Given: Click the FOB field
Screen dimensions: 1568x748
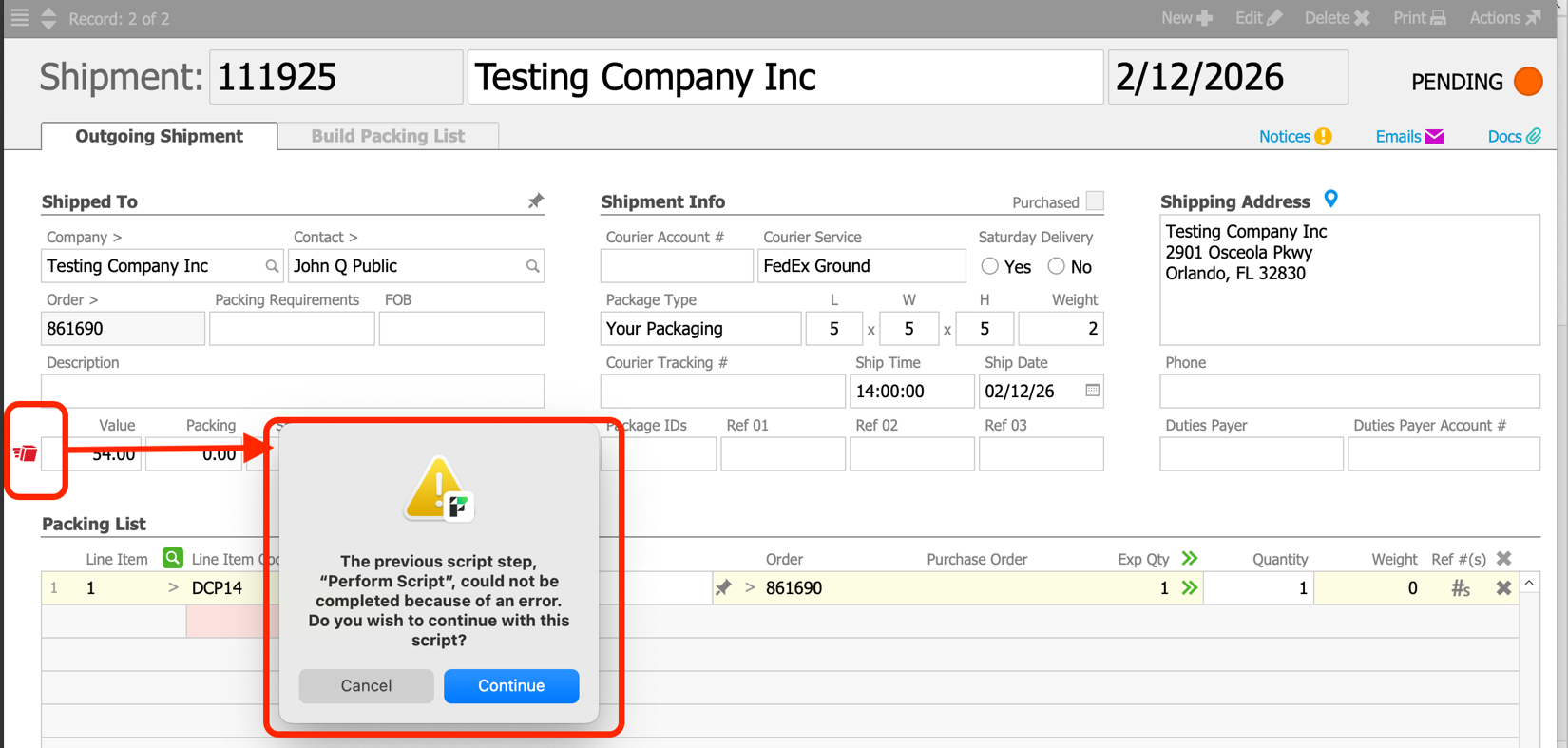Looking at the screenshot, I should [x=462, y=329].
